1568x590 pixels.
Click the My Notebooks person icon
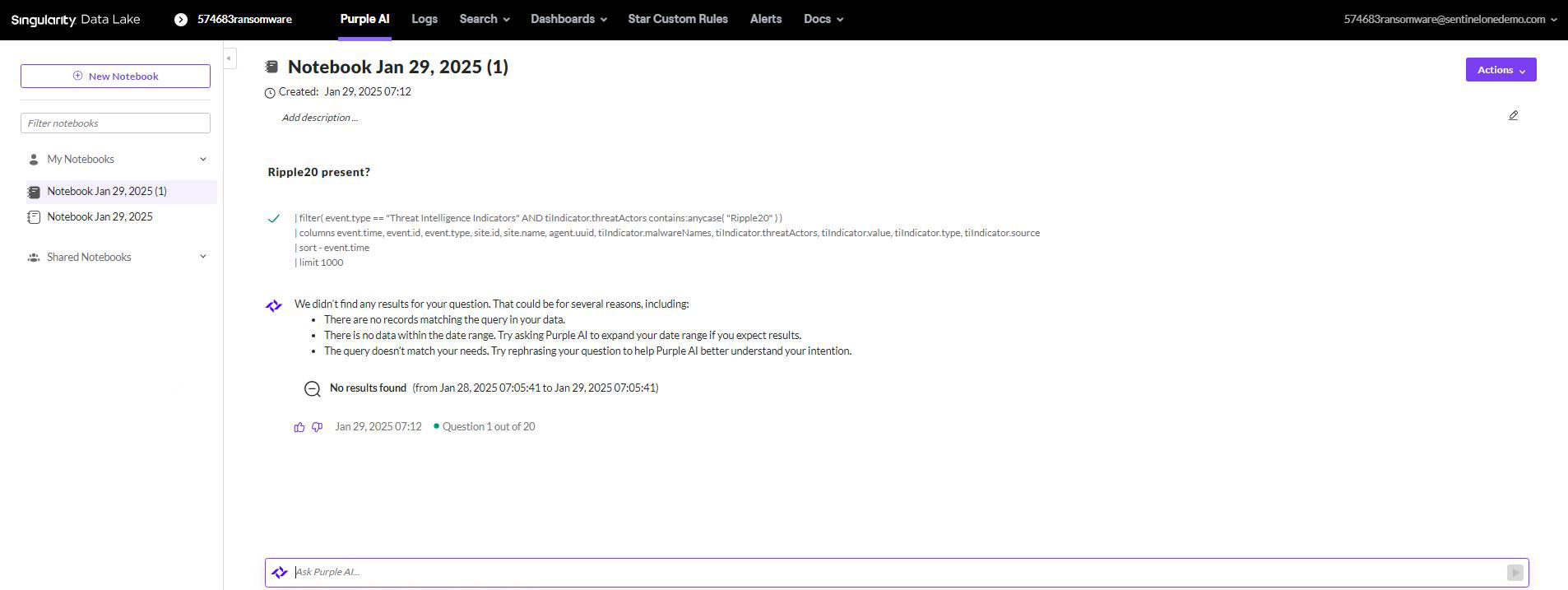(x=34, y=159)
